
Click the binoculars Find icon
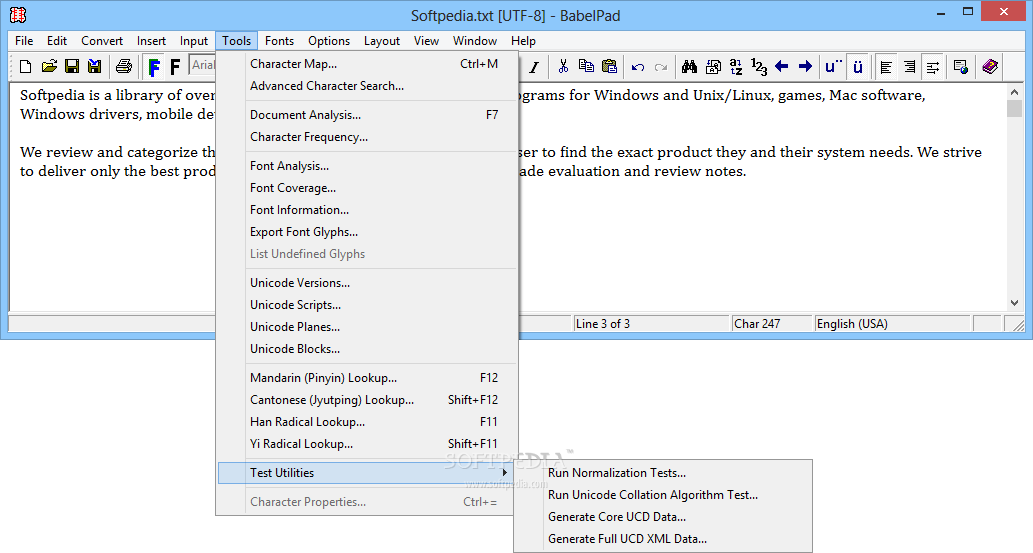click(x=689, y=67)
